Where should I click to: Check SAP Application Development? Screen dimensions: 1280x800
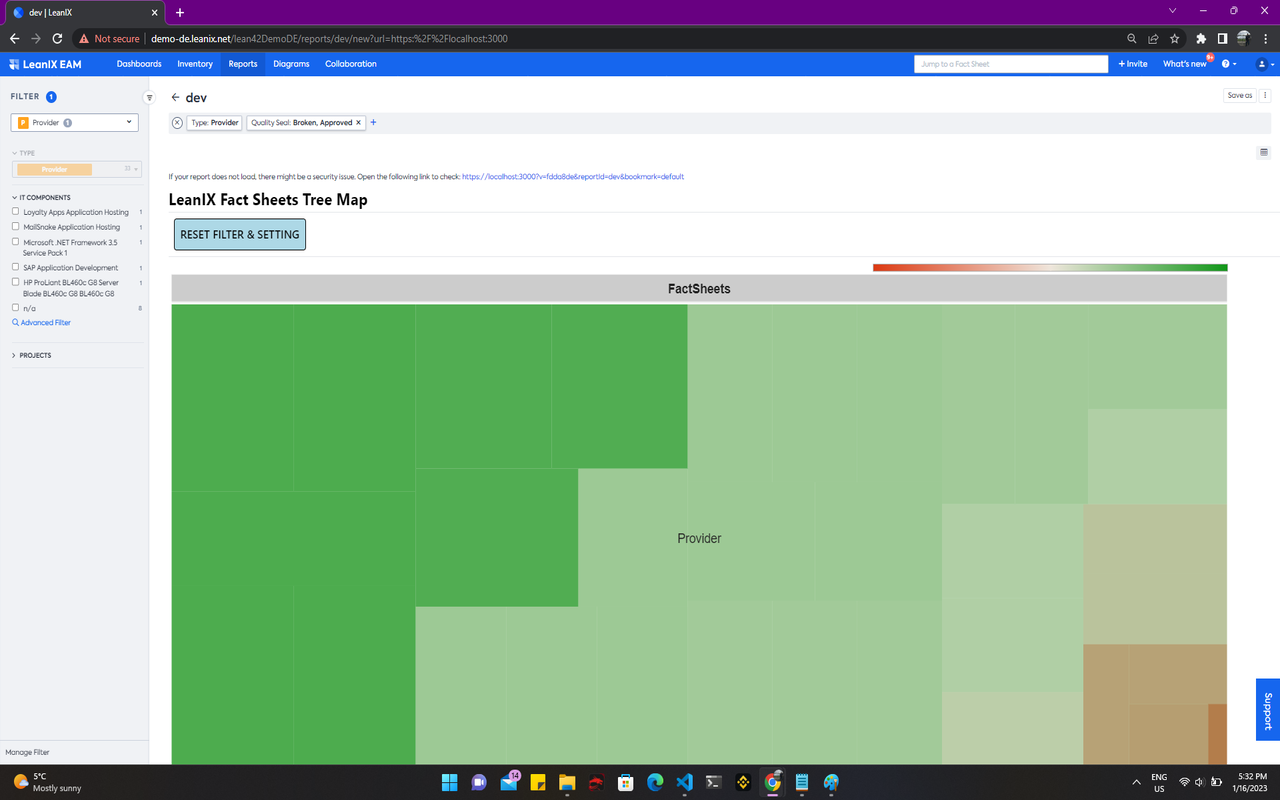click(16, 267)
